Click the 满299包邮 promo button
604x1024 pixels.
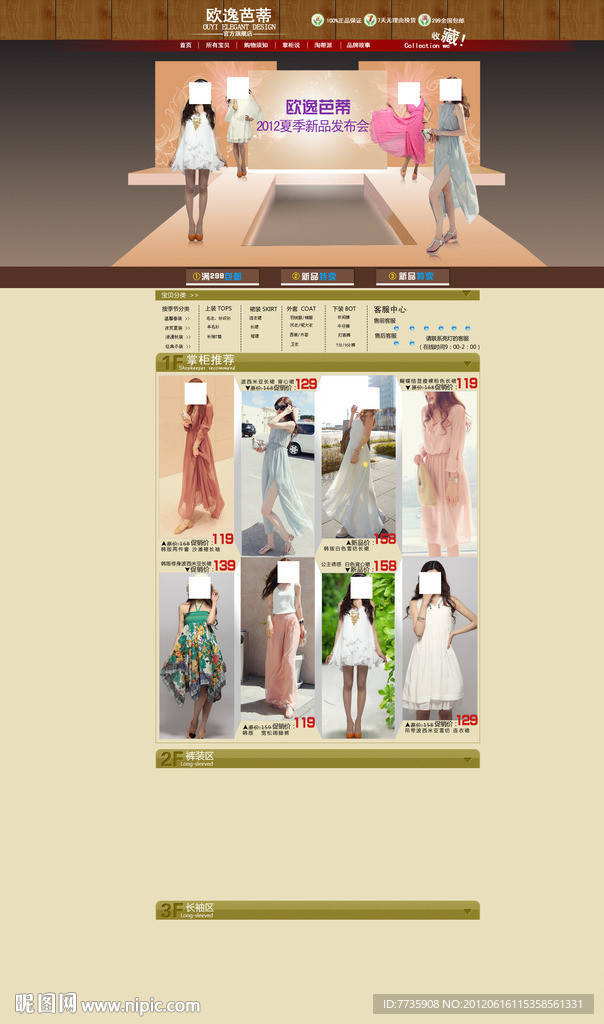pyautogui.click(x=222, y=276)
